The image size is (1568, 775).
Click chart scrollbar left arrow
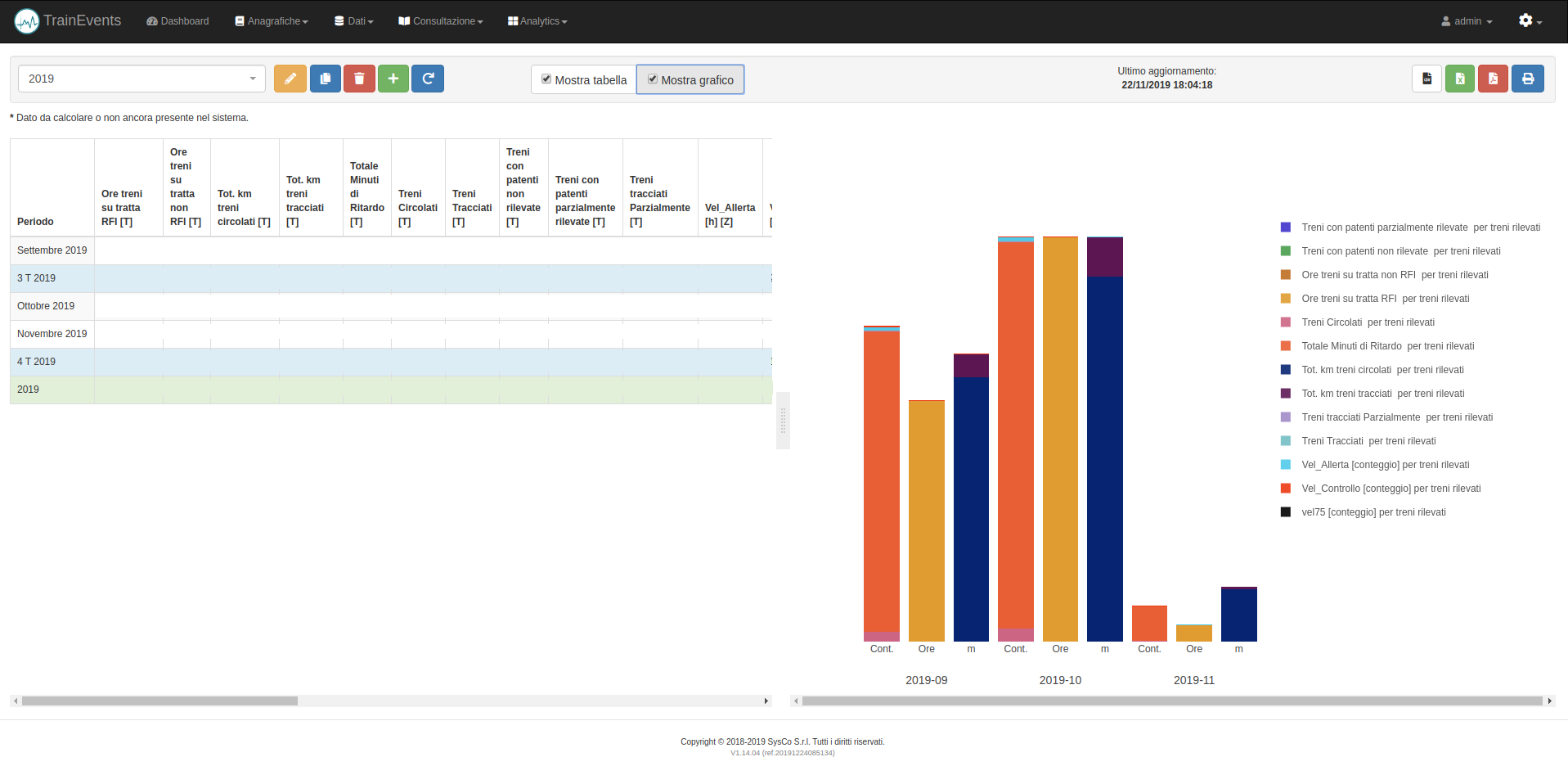(796, 701)
